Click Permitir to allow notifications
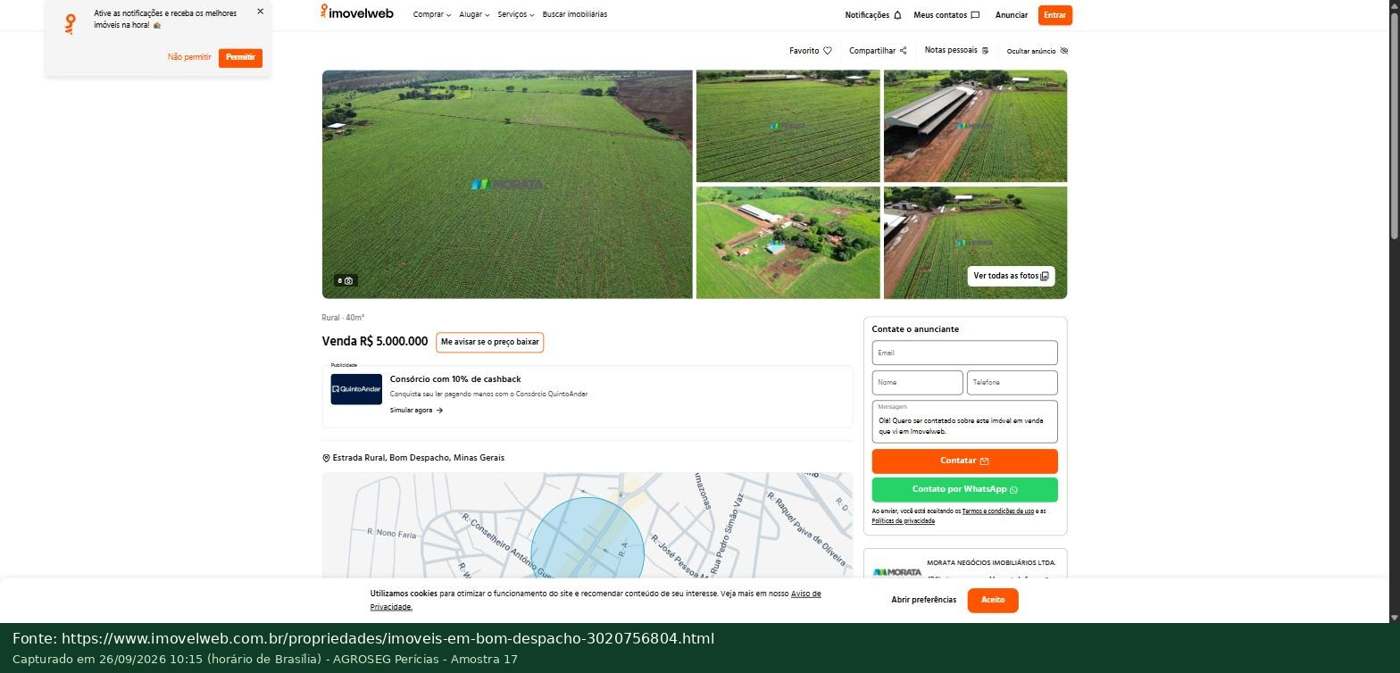1400x673 pixels. click(x=240, y=58)
